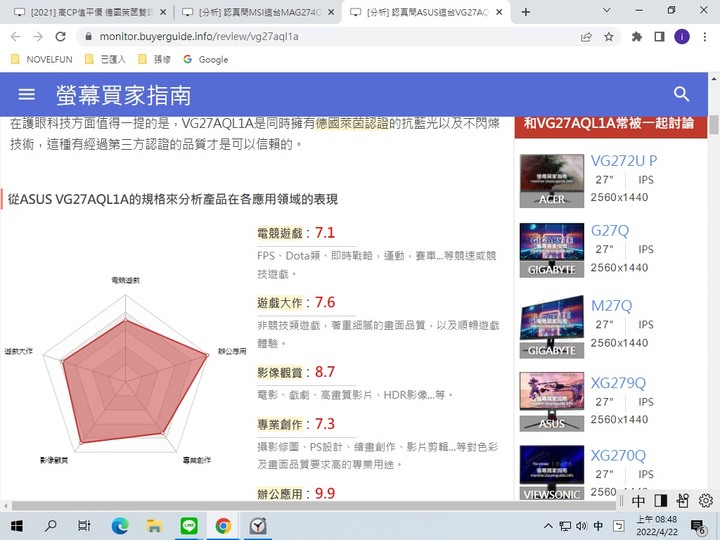Open the clock app on the taskbar
Image resolution: width=720 pixels, height=540 pixels.
pos(258,526)
